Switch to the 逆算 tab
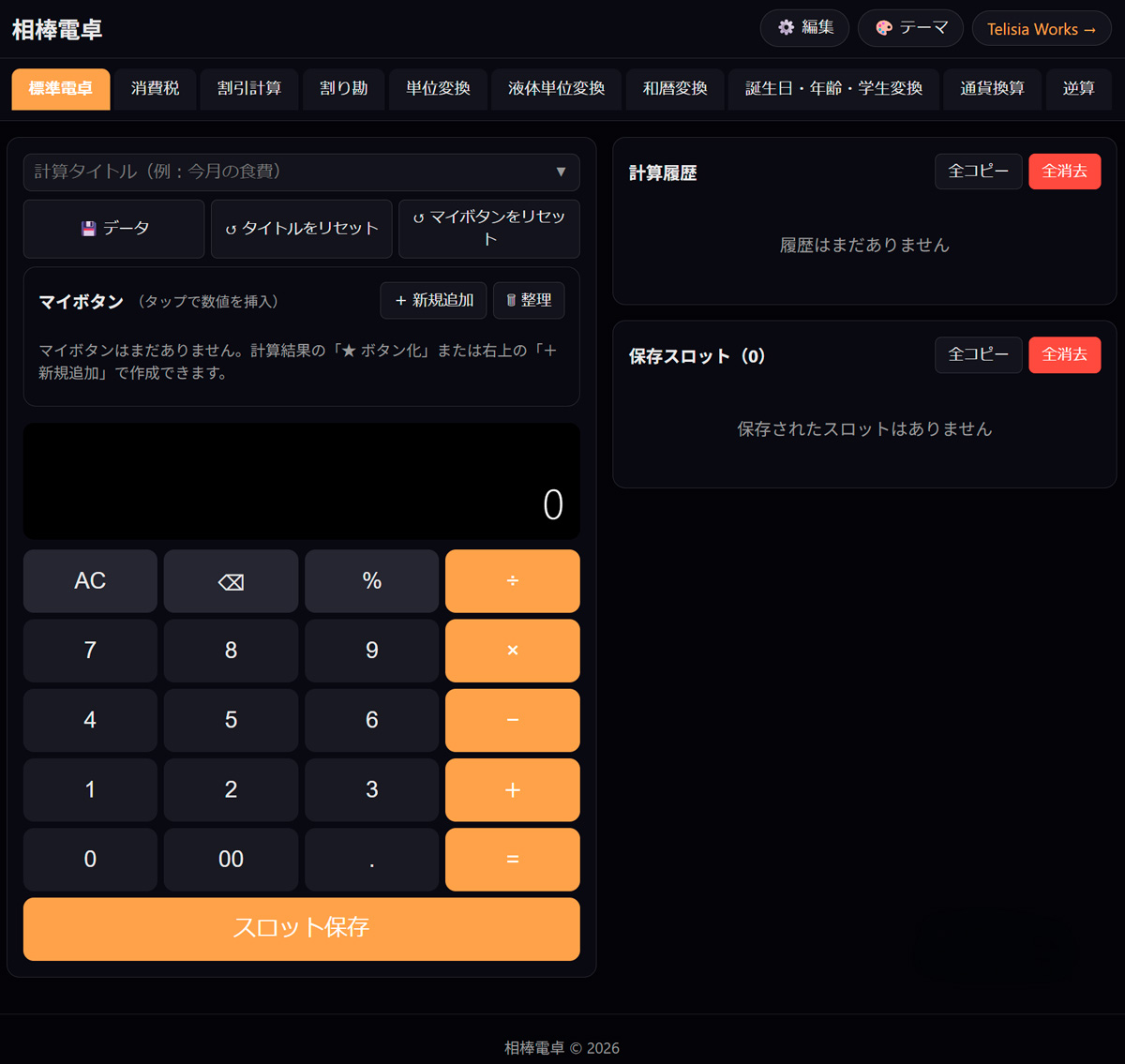 [x=1078, y=89]
